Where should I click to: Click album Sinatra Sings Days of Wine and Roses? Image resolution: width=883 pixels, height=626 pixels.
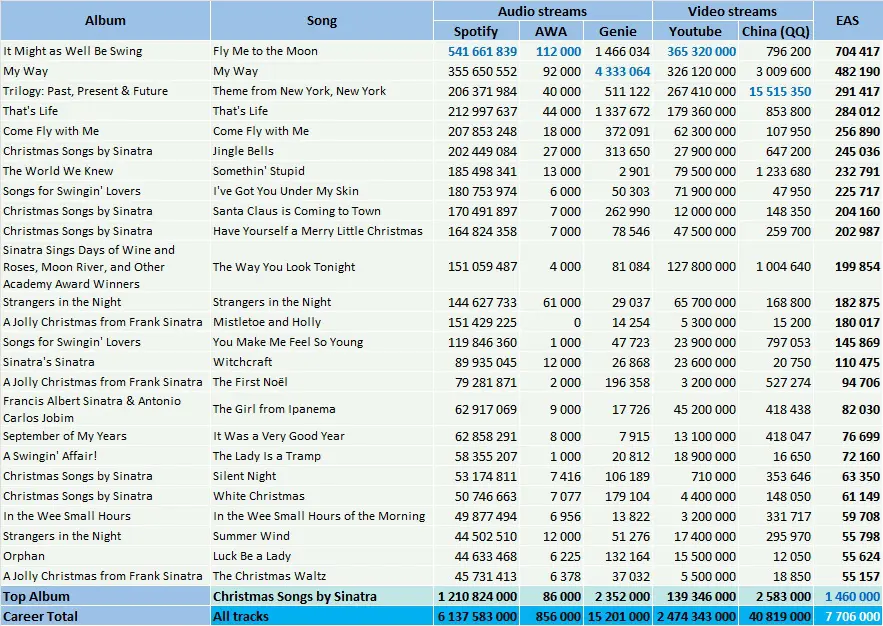[x=89, y=267]
